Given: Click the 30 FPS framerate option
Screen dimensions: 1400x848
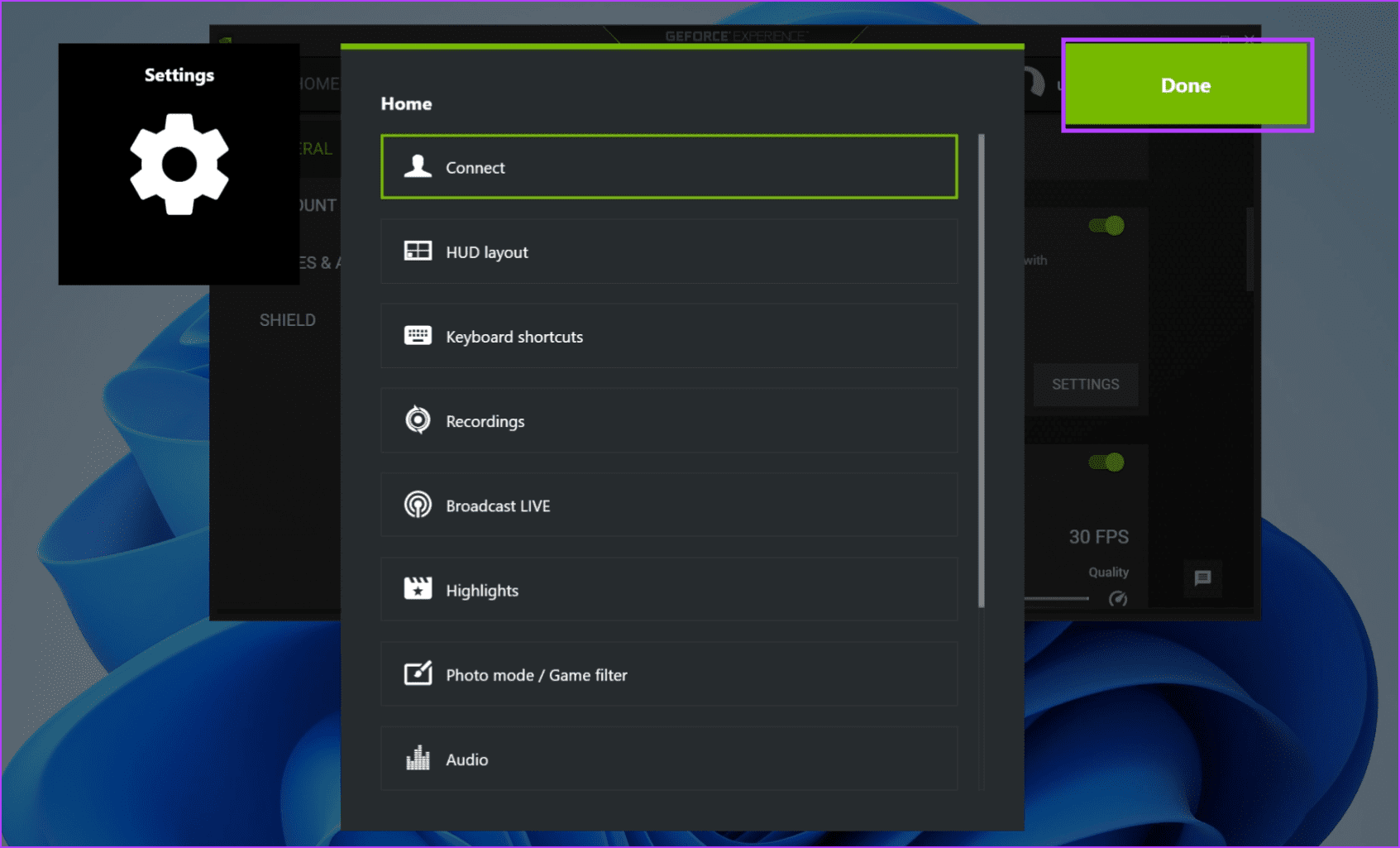Looking at the screenshot, I should coord(1099,536).
